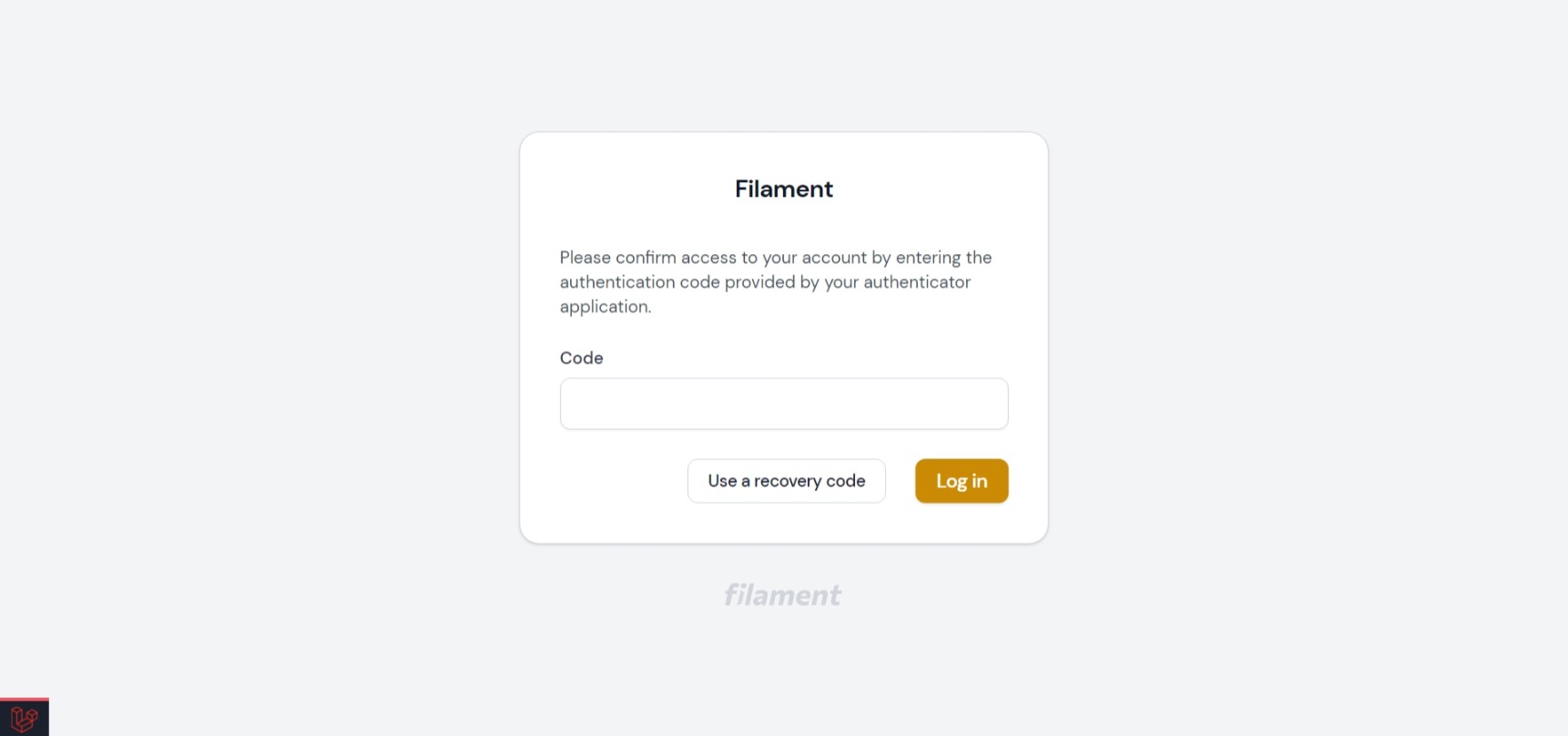
Task: Click the white button left of Log in
Action: pos(786,481)
